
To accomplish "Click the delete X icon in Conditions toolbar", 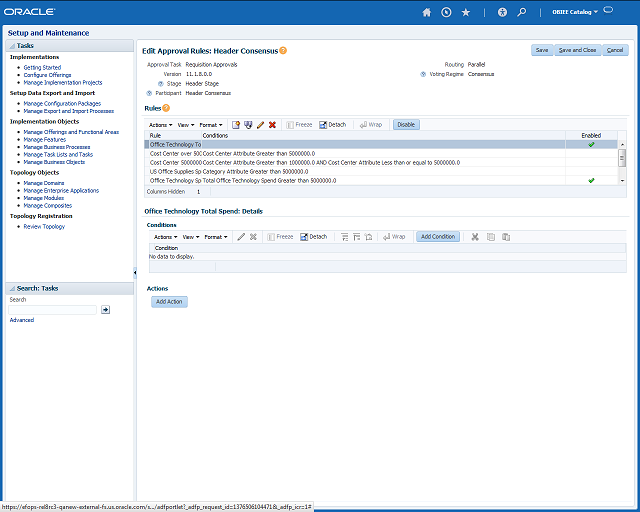I will [x=253, y=237].
